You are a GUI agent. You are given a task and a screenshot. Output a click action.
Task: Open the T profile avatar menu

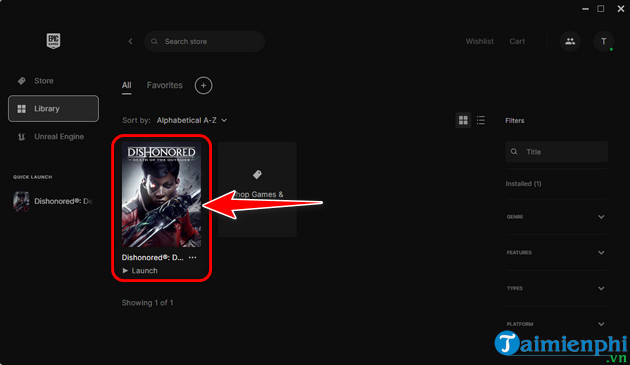[603, 41]
